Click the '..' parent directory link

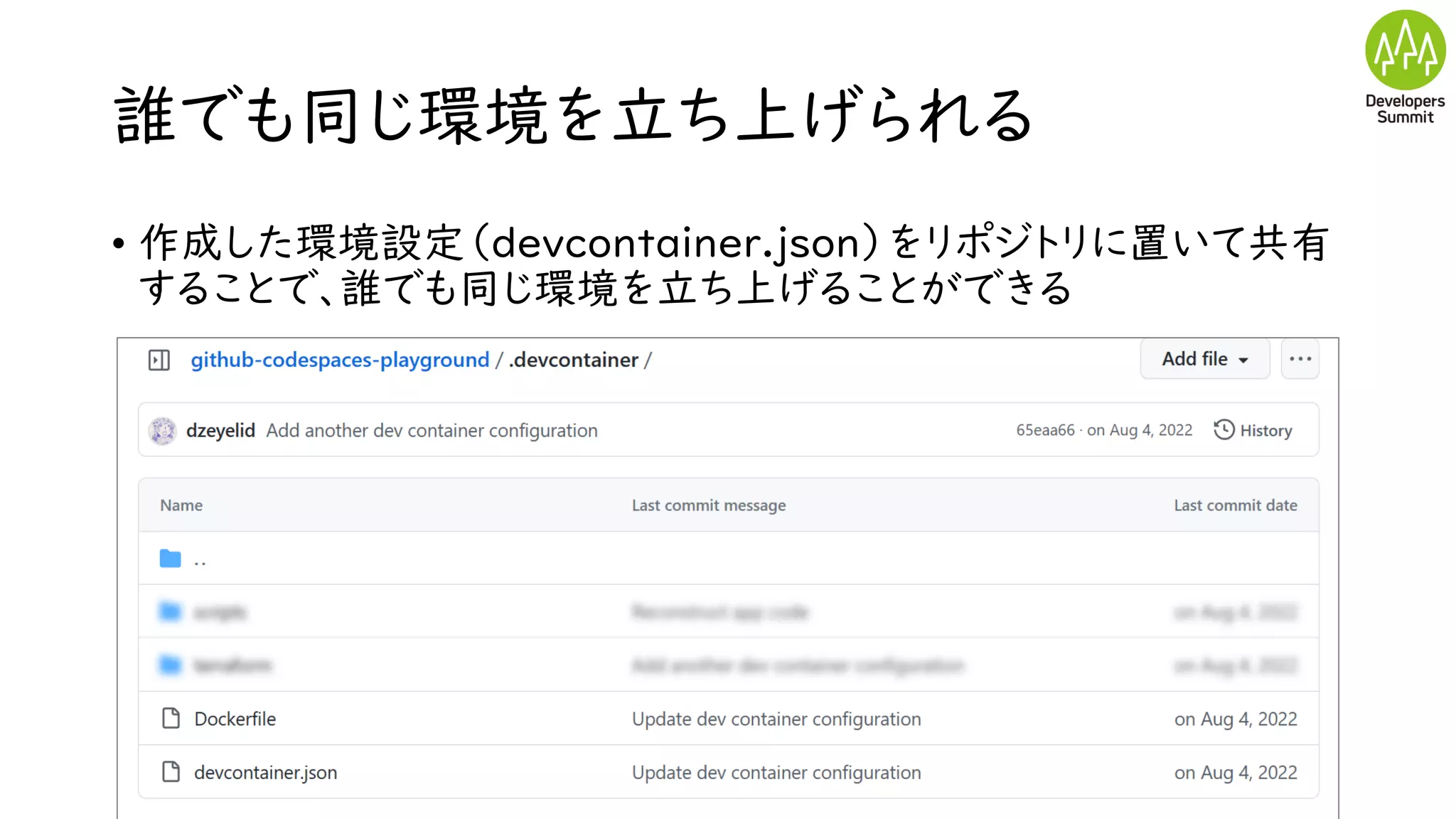tap(200, 562)
